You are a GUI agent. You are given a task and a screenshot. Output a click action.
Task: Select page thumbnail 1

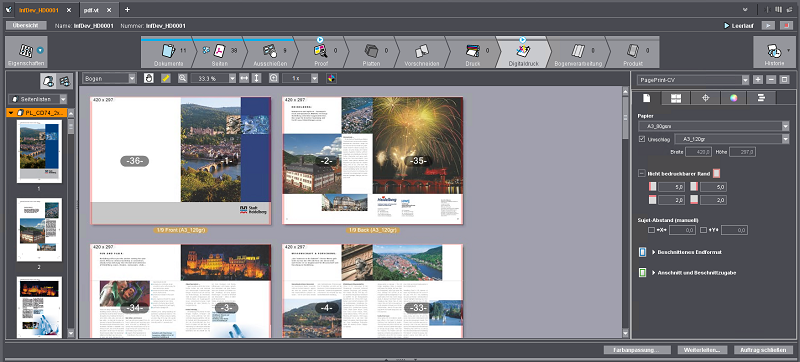tap(39, 151)
